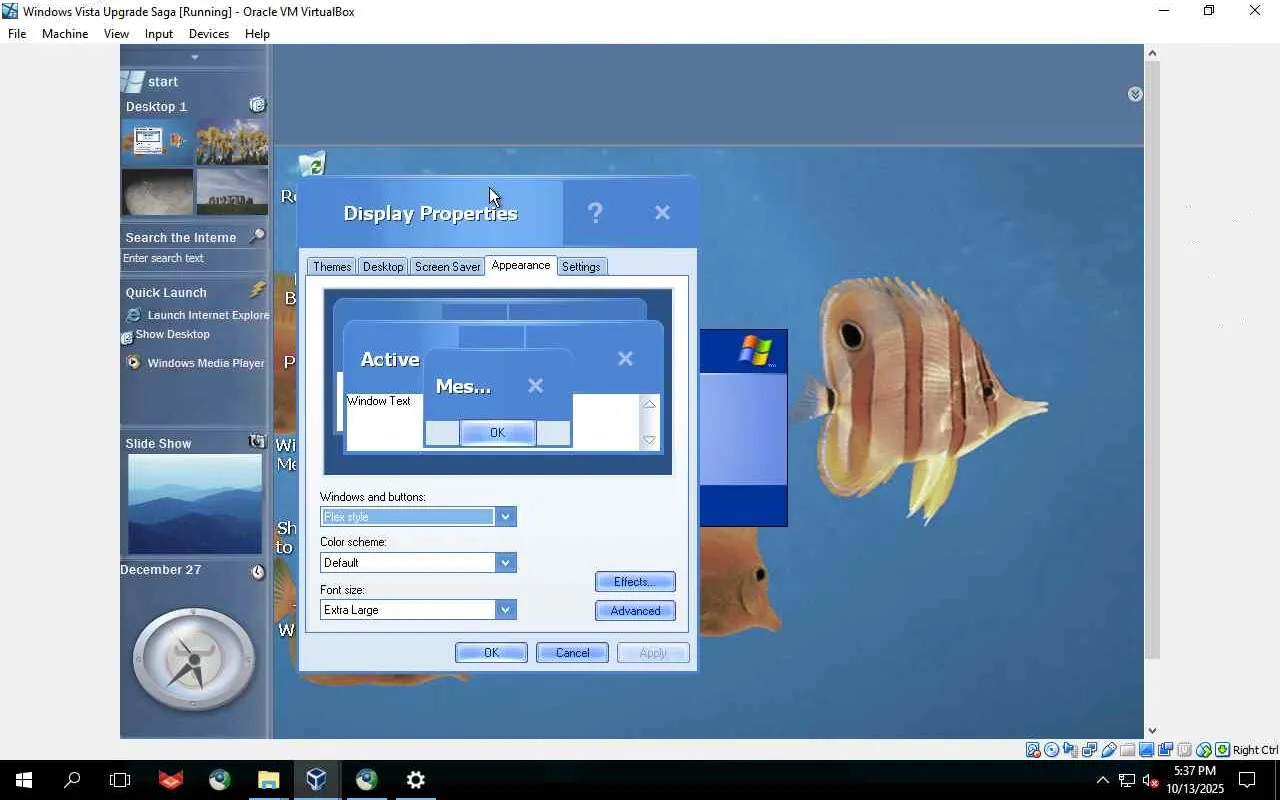Show hidden icons in host system tray
The image size is (1280, 800).
(x=1102, y=780)
